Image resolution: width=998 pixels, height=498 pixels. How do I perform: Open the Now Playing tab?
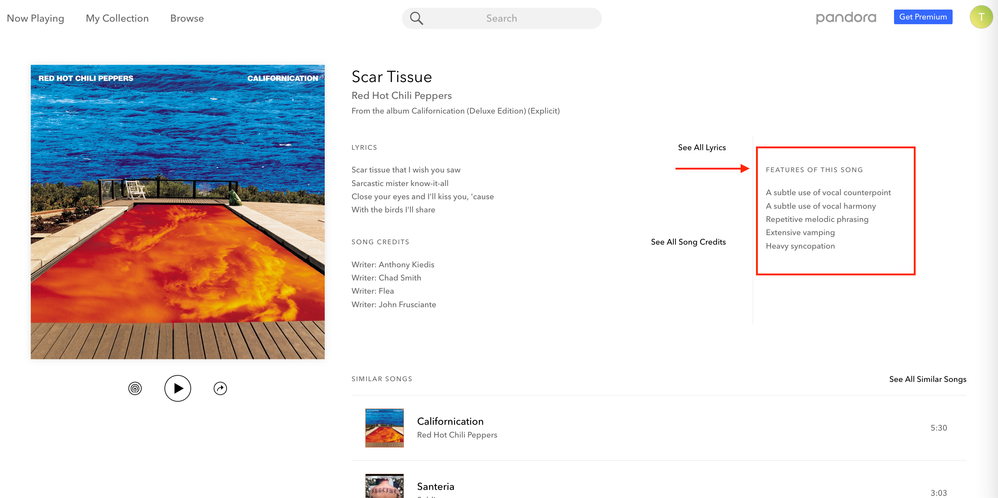tap(35, 18)
